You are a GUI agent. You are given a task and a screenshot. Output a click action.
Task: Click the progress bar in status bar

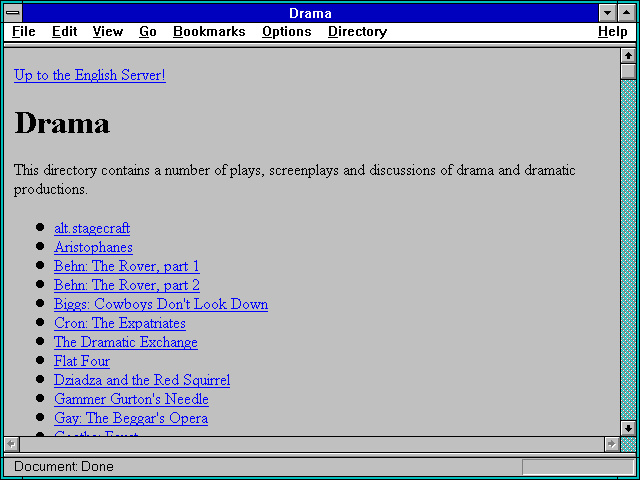(578, 467)
